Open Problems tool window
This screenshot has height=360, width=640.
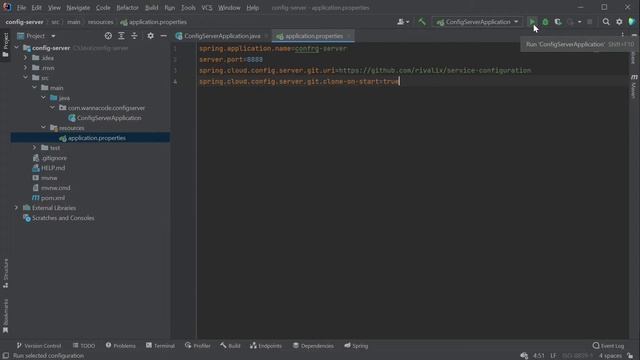coord(120,346)
